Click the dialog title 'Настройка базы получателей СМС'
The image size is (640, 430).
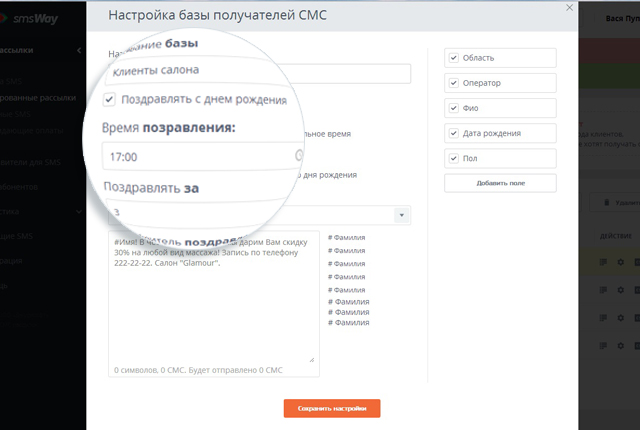[217, 15]
